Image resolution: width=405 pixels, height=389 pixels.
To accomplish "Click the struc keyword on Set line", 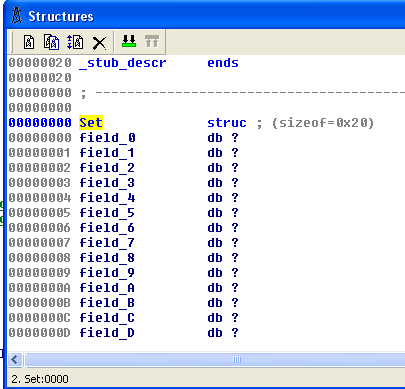I will point(227,123).
